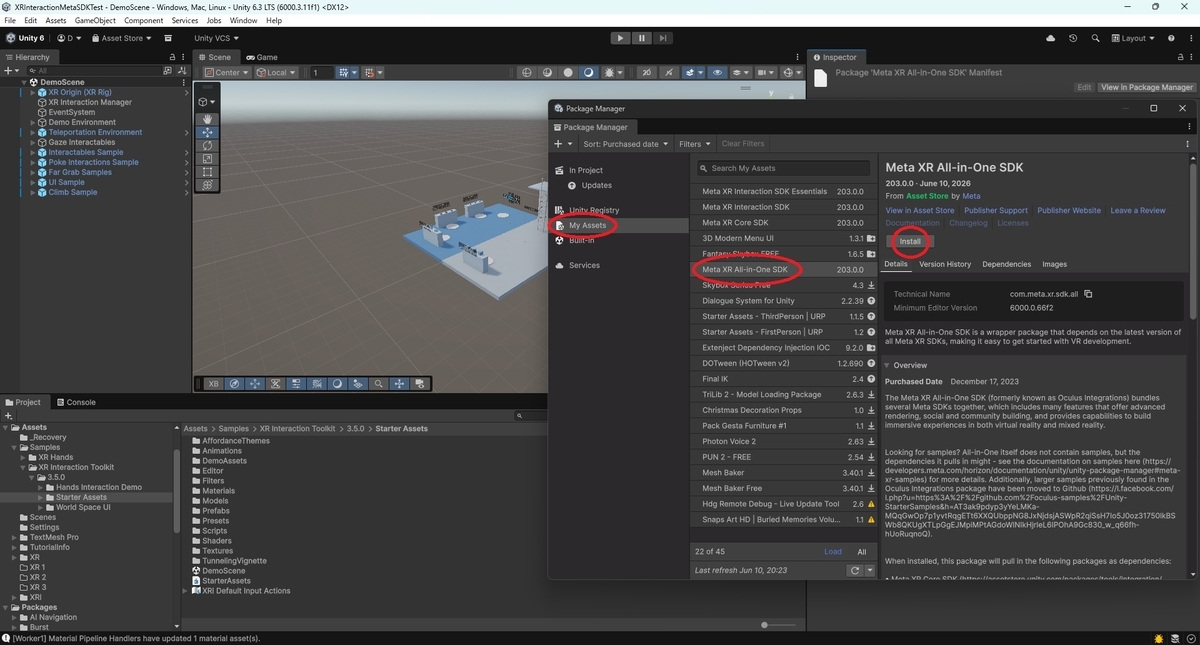Select In Project in Package Manager sidebar

(x=586, y=170)
